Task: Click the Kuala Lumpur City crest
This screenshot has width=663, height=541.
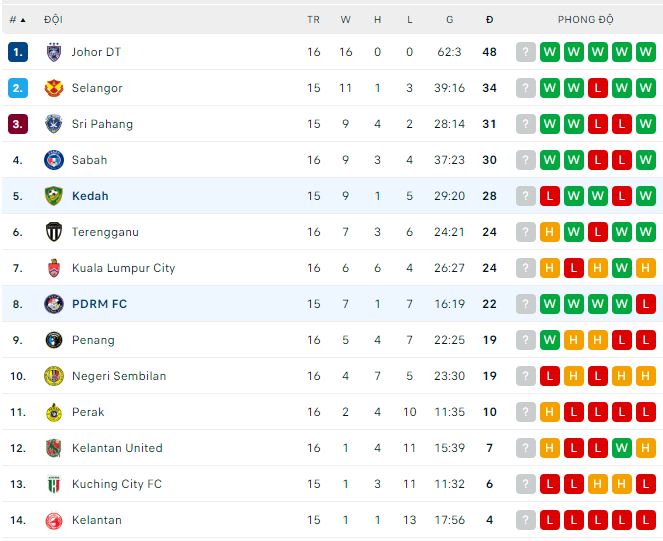Action: point(54,268)
